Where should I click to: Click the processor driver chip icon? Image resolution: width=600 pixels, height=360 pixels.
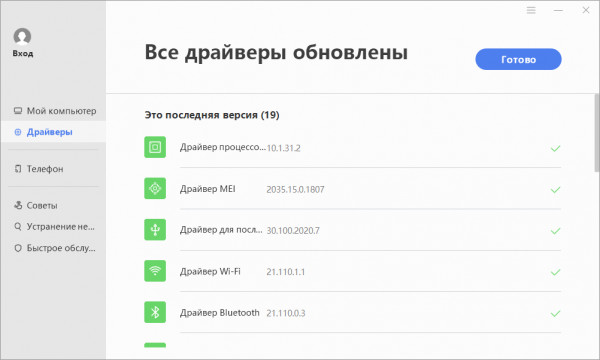click(x=155, y=147)
